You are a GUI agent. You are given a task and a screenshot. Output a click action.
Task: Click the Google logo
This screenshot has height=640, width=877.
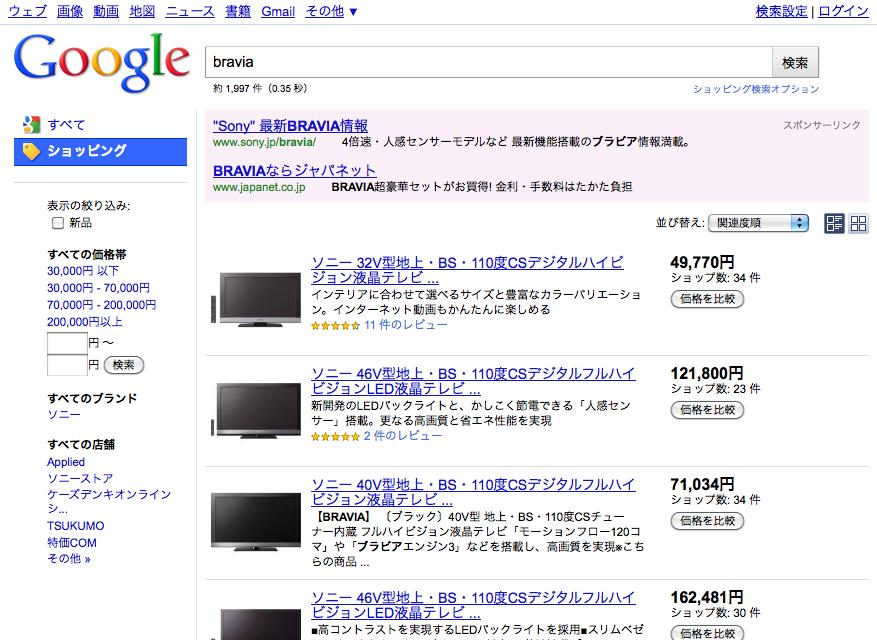click(101, 60)
